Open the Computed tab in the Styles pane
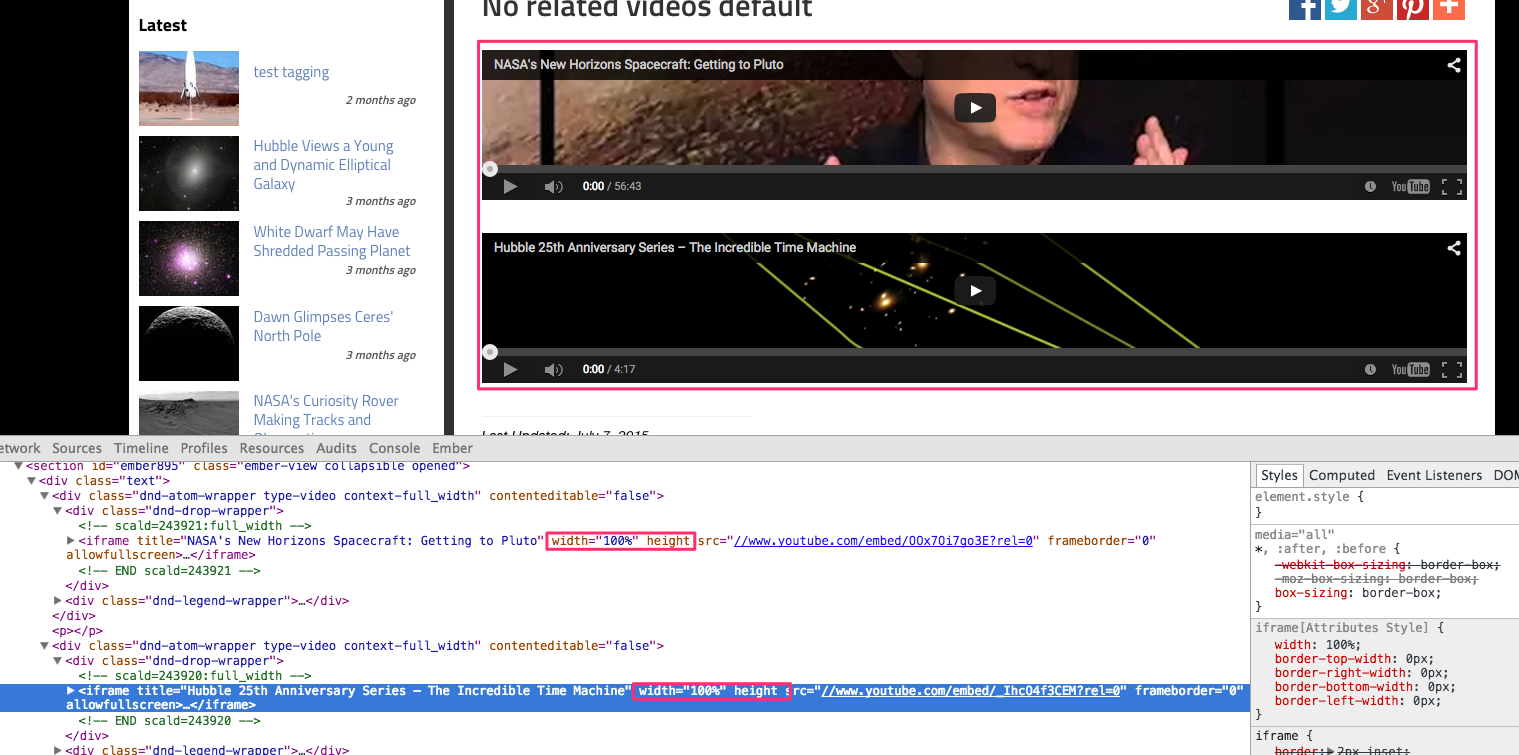Viewport: 1519px width, 755px height. coord(1342,474)
